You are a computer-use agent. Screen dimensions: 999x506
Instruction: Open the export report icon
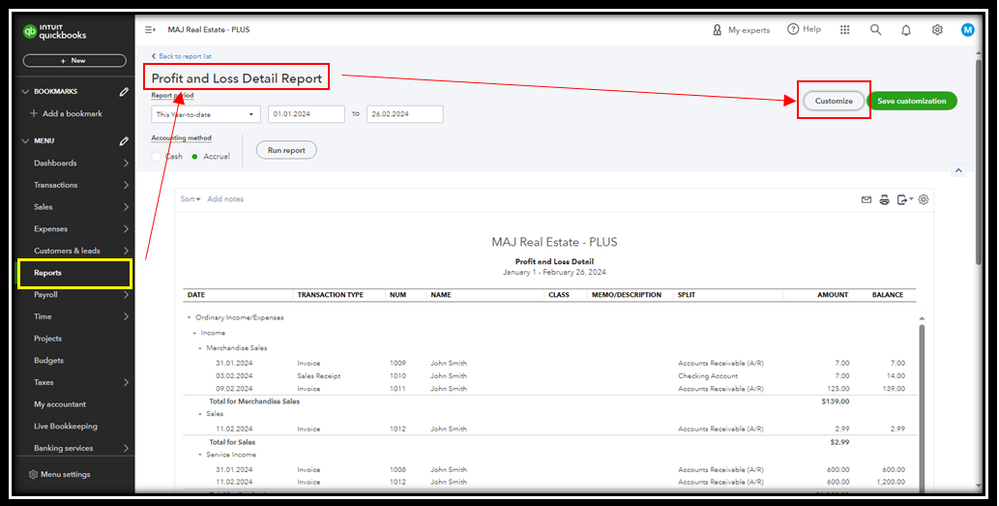pos(905,199)
